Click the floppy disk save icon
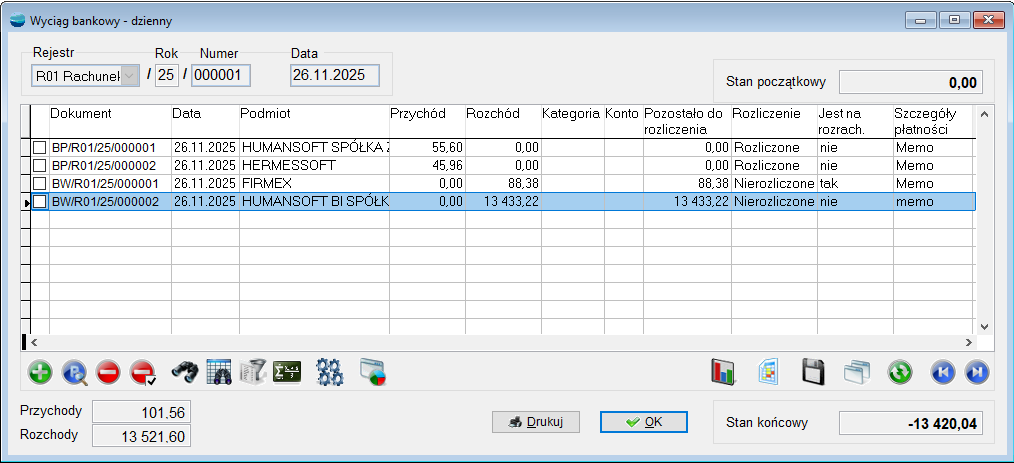This screenshot has height=463, width=1014. click(813, 373)
